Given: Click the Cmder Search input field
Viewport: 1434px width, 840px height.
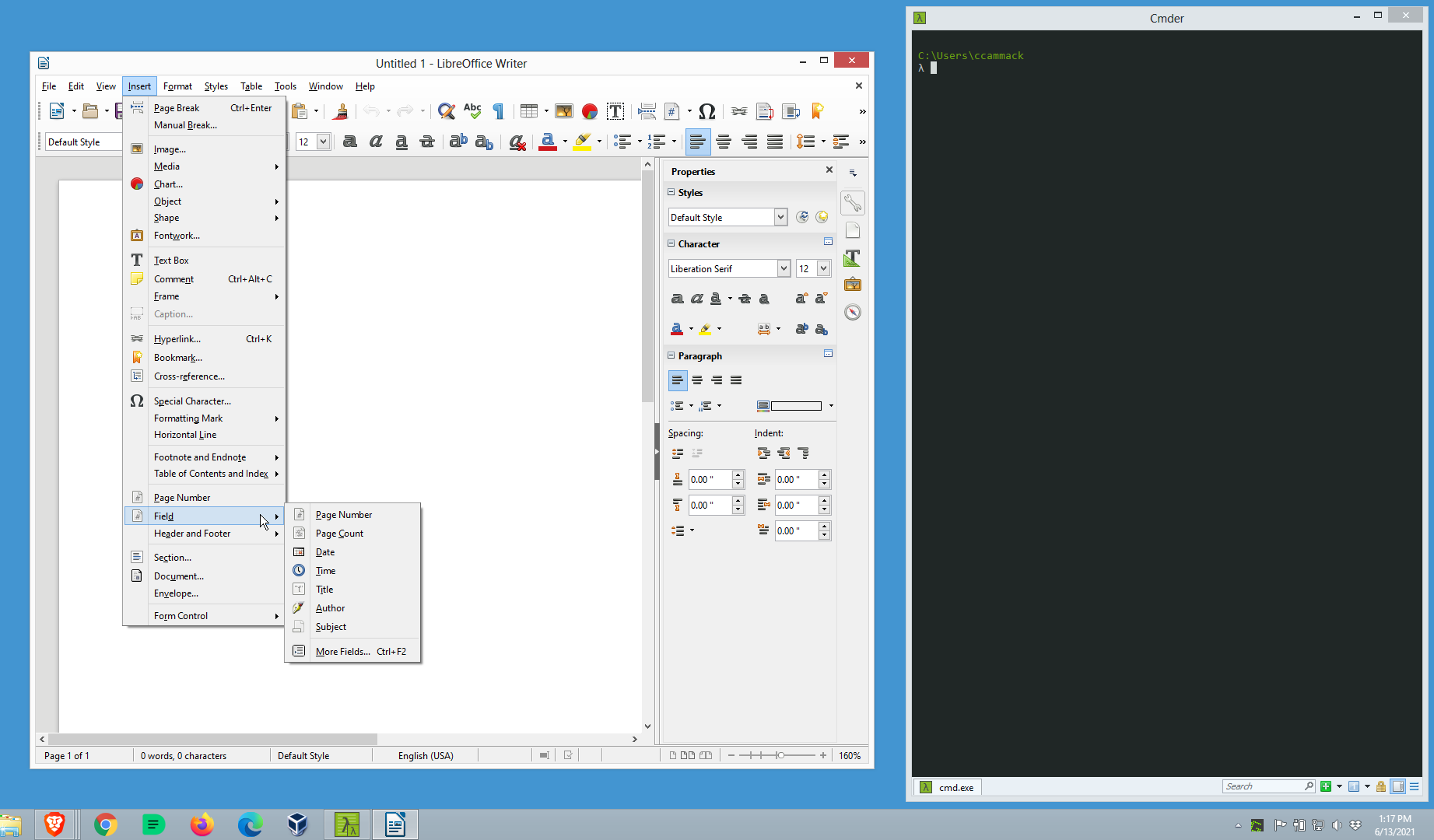Looking at the screenshot, I should [1263, 786].
